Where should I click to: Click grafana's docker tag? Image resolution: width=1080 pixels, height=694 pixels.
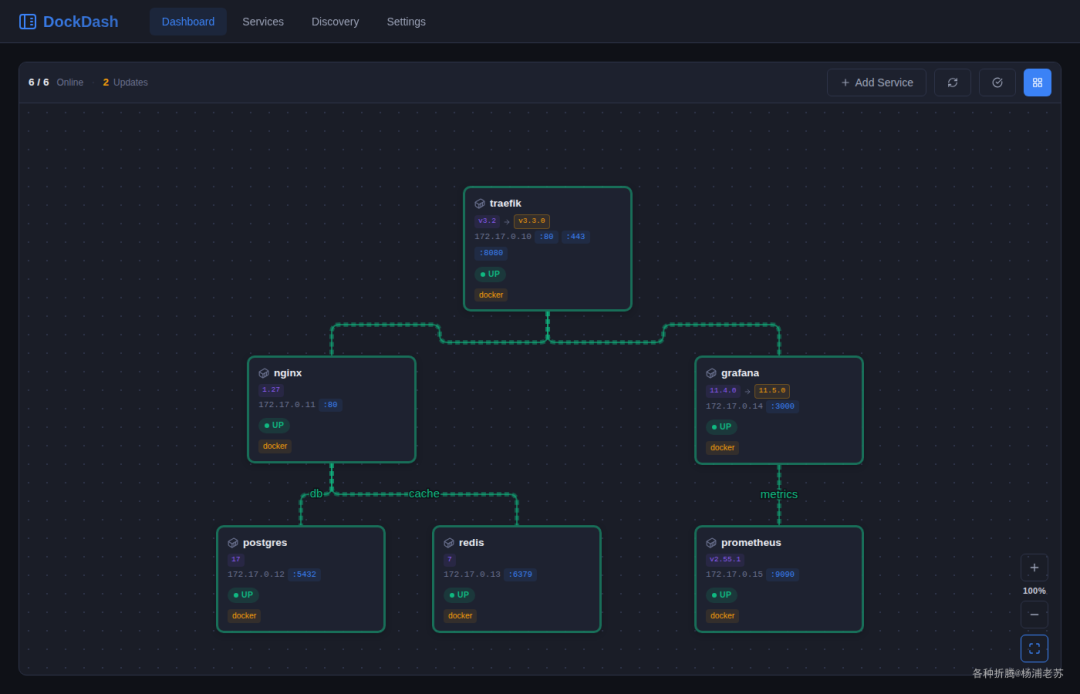[x=723, y=448]
